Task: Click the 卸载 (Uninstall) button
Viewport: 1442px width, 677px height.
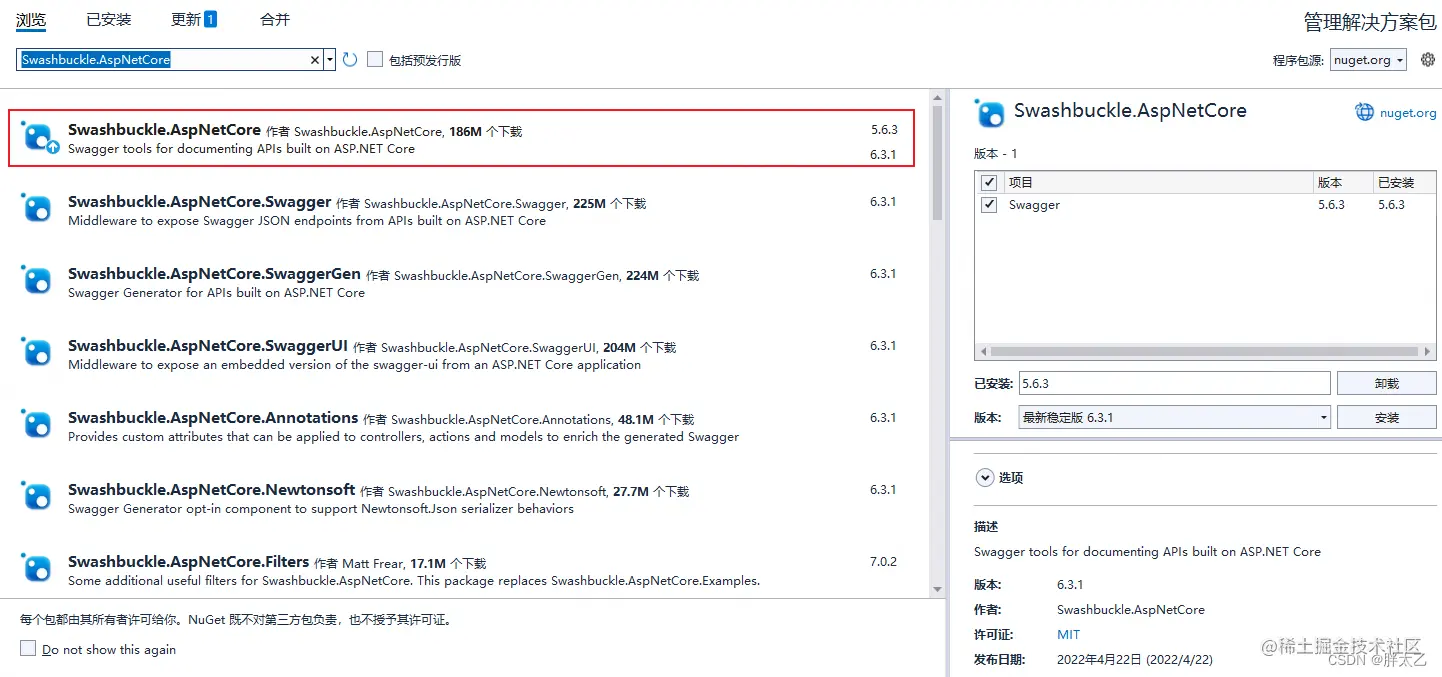Action: 1386,383
